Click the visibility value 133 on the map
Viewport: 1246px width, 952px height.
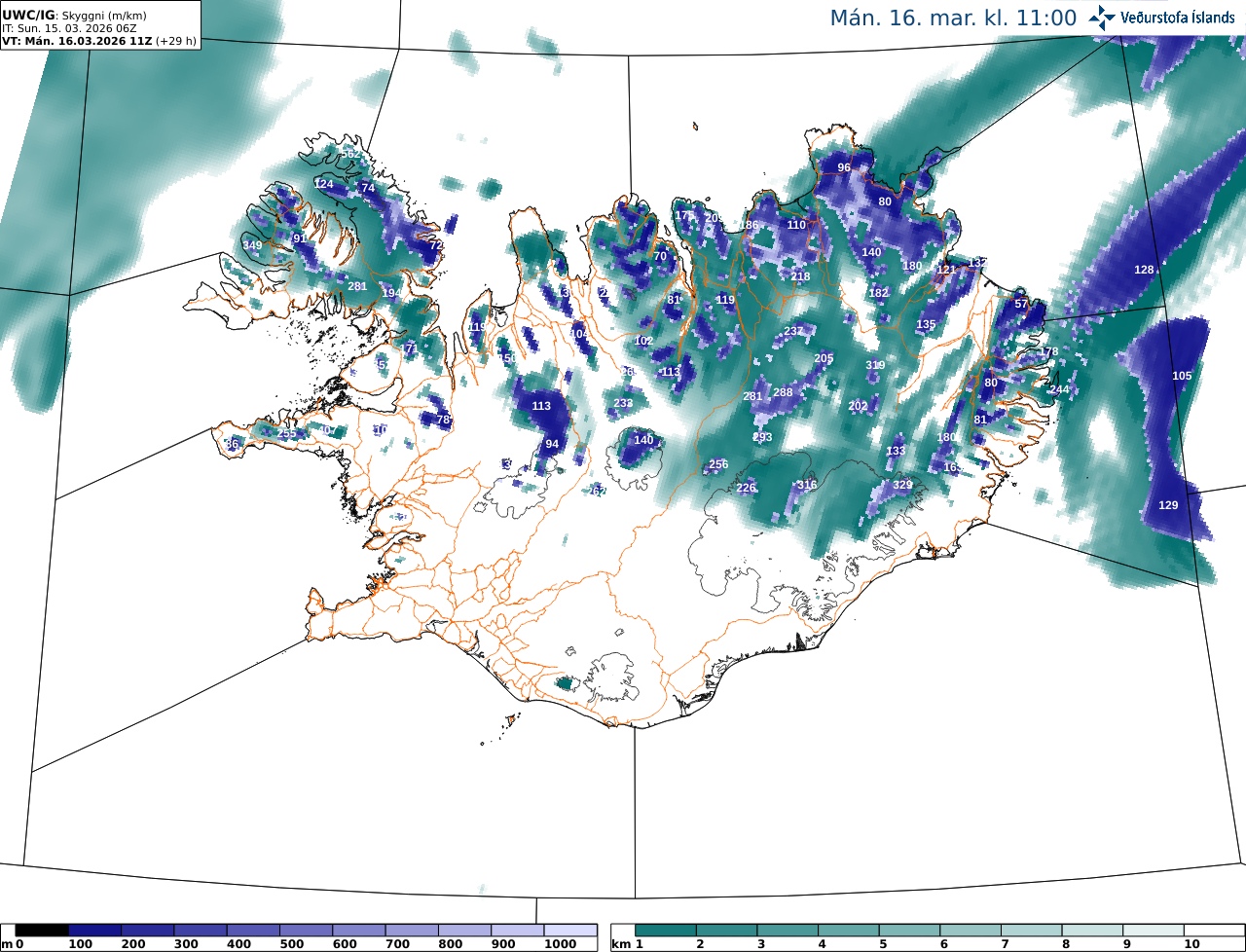(x=896, y=451)
